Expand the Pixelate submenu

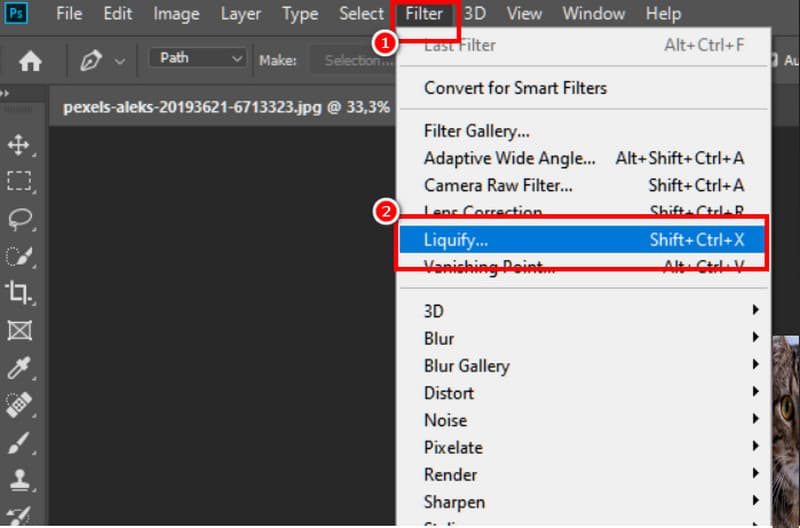point(584,447)
